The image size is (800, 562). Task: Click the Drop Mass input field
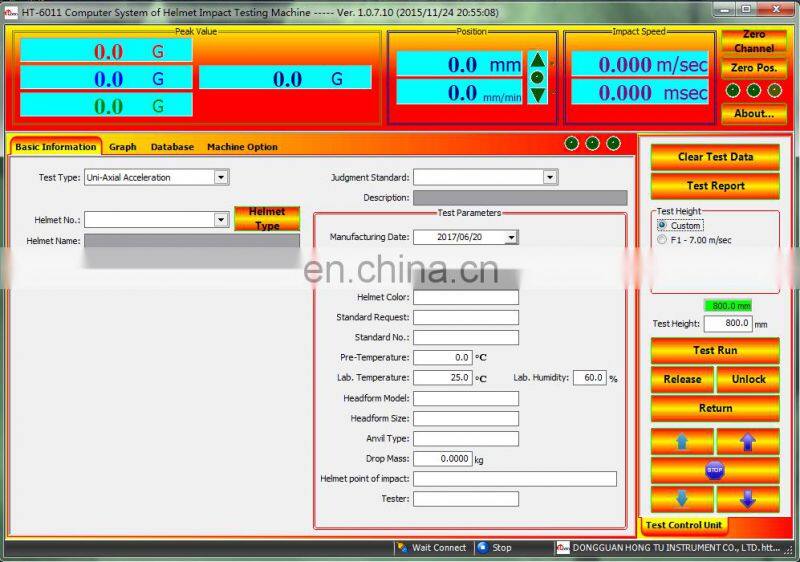tap(441, 459)
